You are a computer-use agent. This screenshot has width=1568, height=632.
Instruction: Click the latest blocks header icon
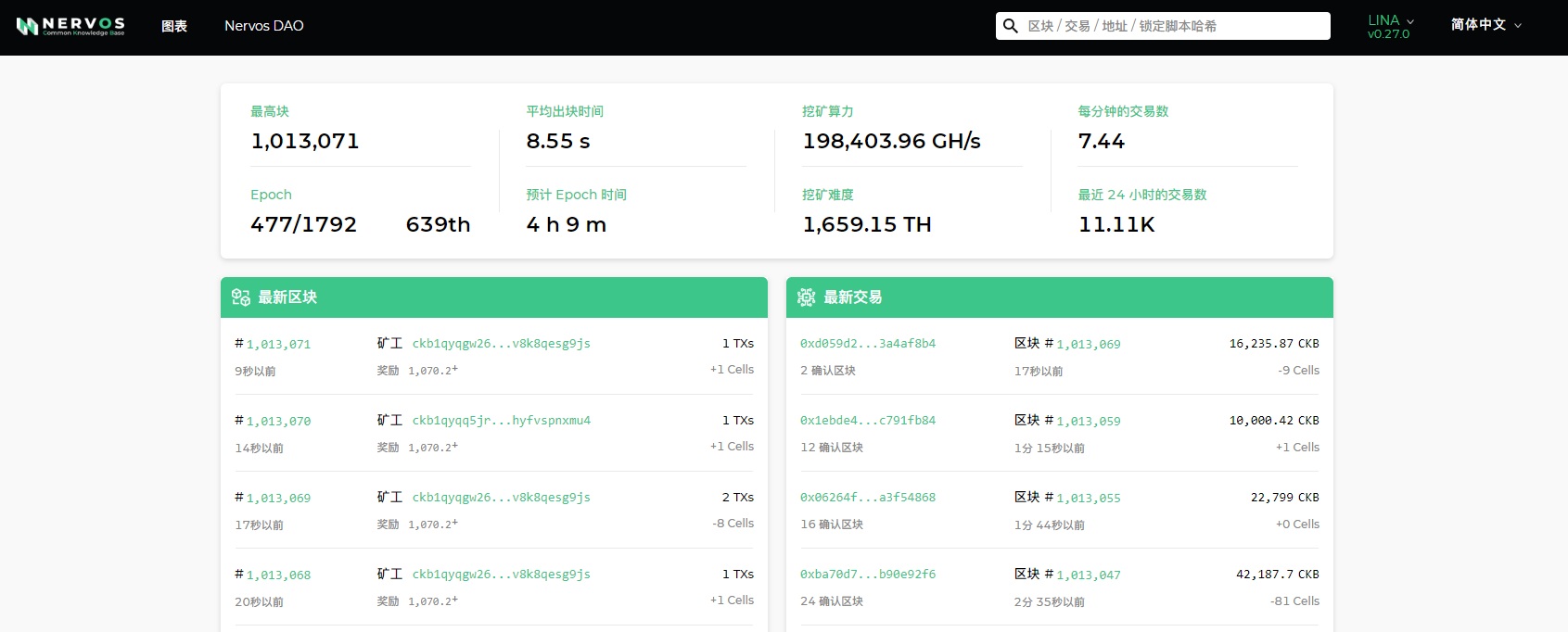click(x=241, y=297)
